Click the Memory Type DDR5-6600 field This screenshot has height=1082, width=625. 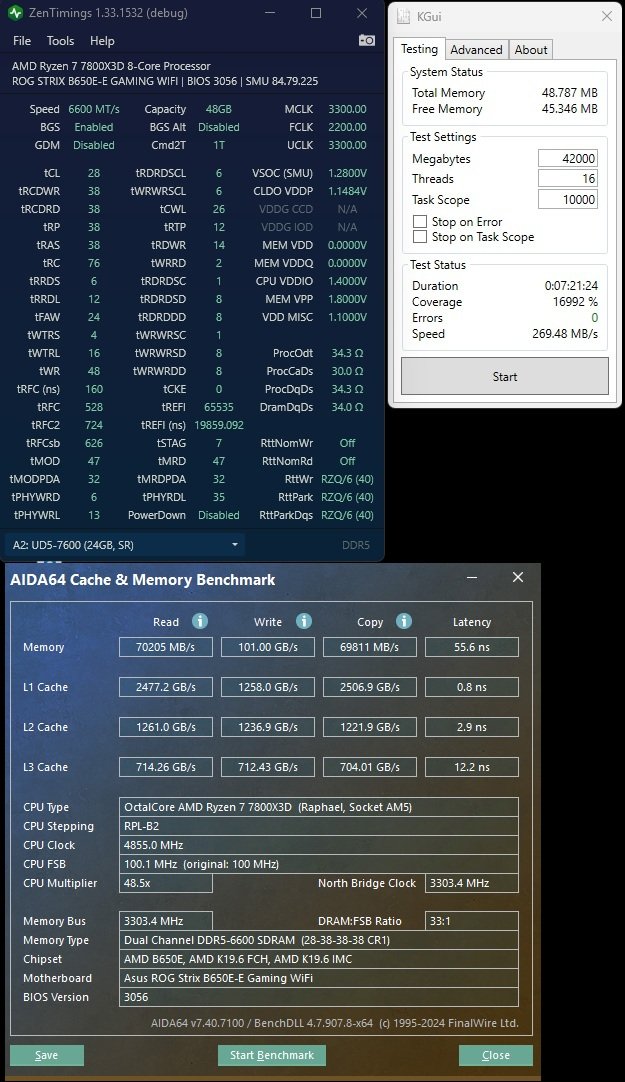pyautogui.click(x=319, y=940)
